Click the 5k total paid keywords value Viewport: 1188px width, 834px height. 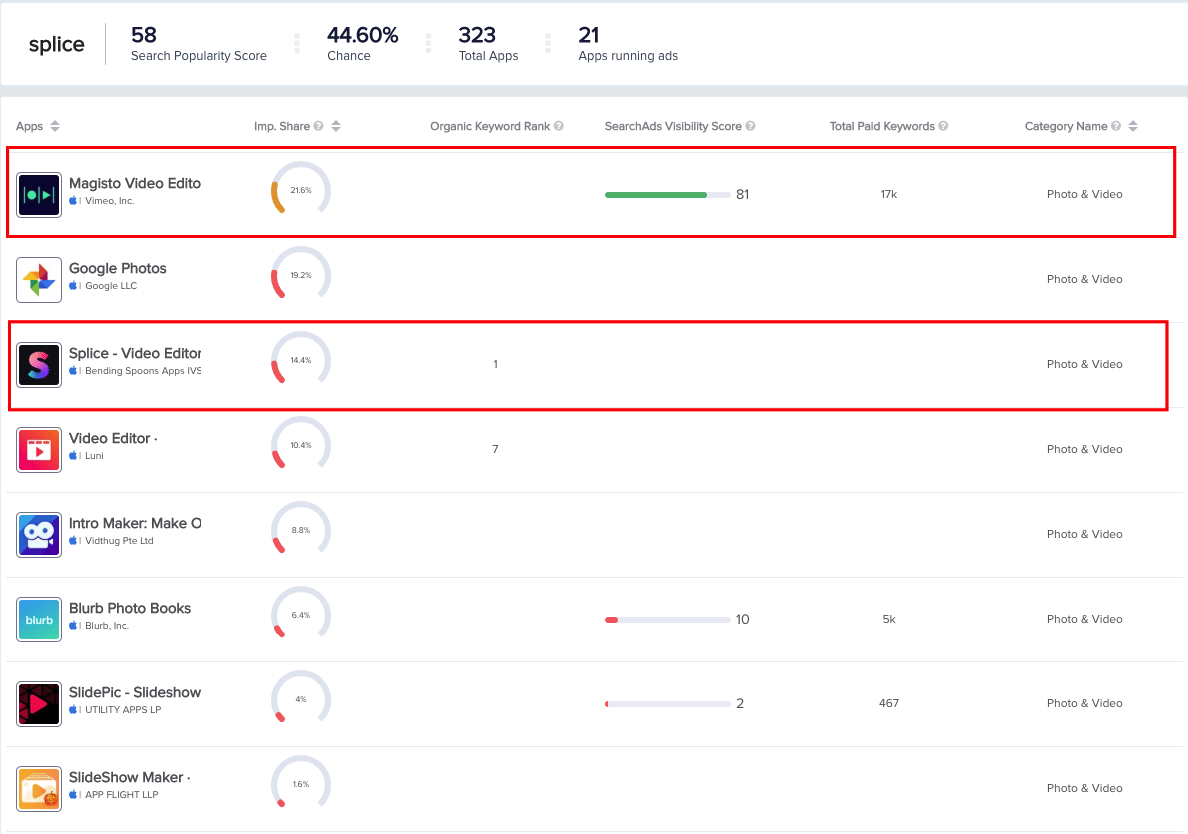click(x=889, y=620)
